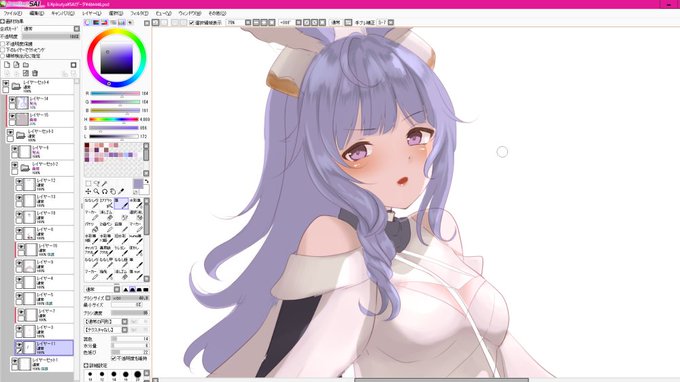
Task: Rotate the canvas counterclockwise button
Action: [307, 23]
